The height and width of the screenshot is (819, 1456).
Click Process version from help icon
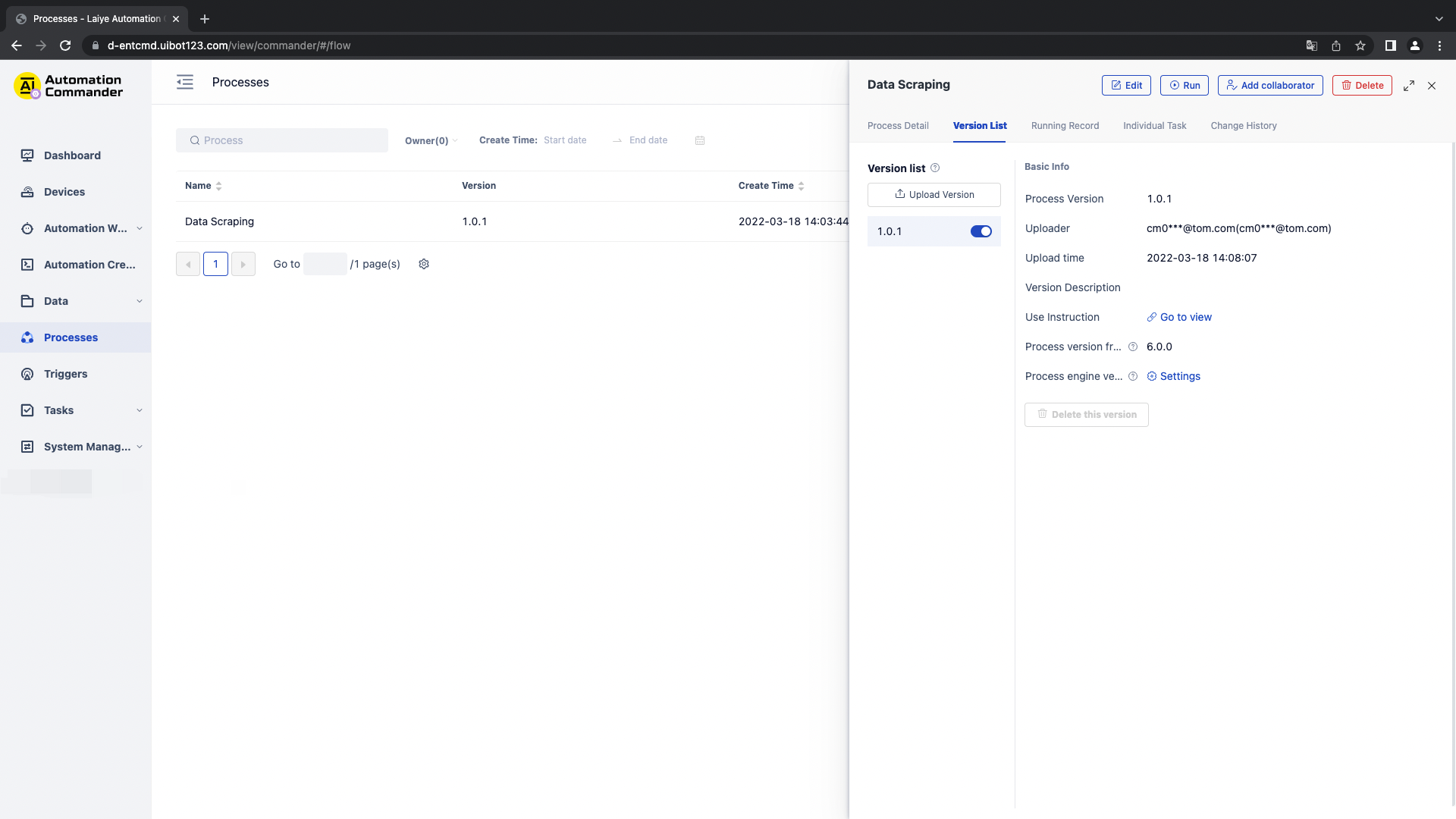(1133, 347)
